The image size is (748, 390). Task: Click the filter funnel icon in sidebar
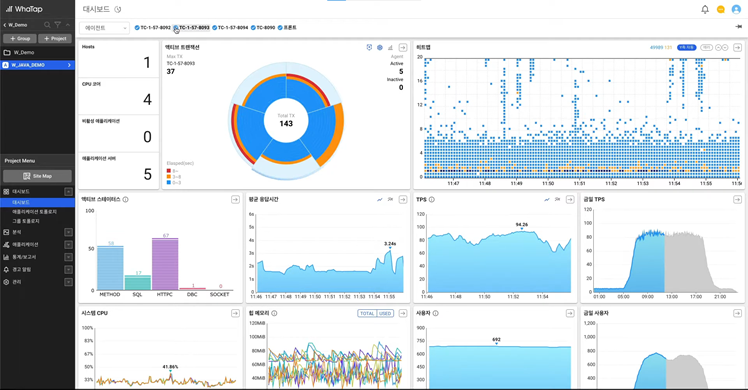[x=58, y=25]
